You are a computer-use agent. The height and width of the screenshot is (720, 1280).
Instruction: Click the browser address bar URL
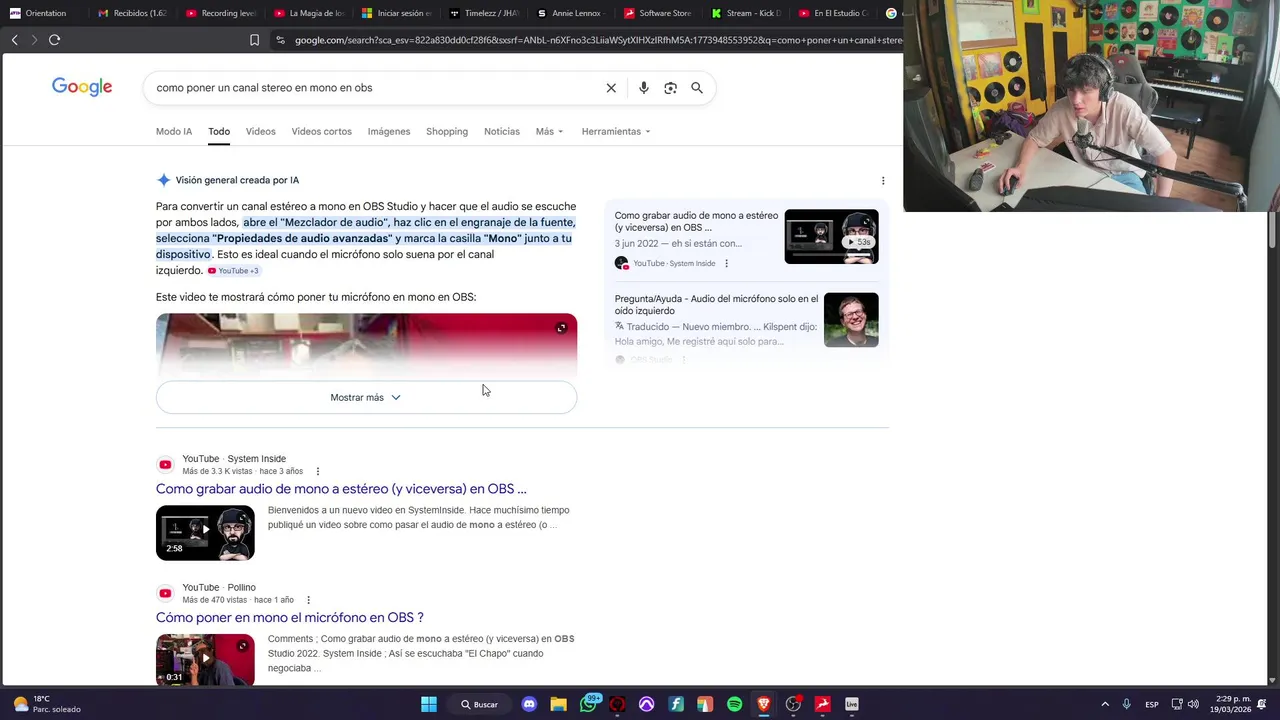[x=597, y=40]
